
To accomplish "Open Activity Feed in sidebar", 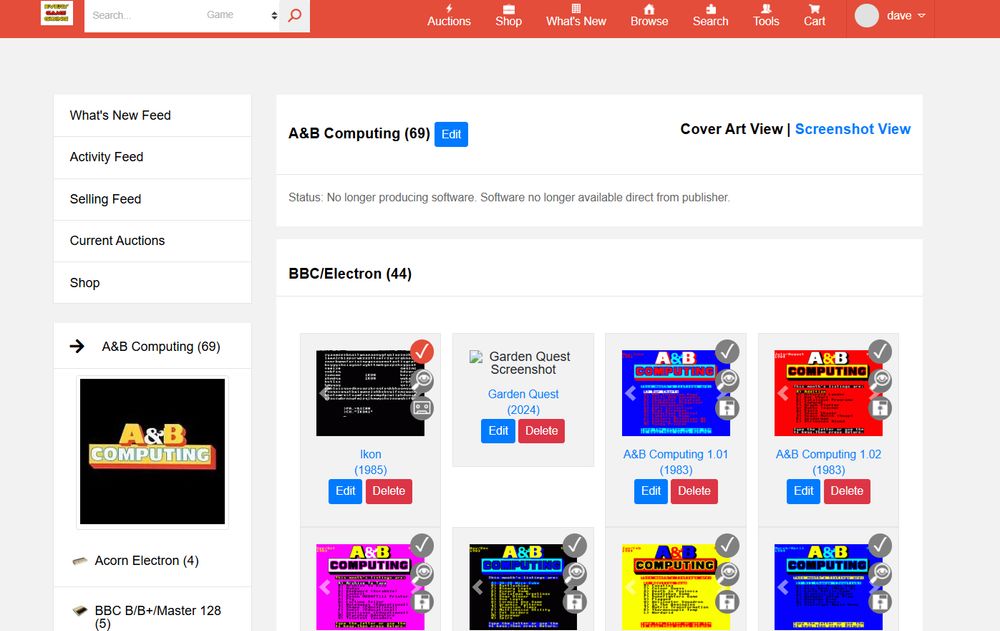I will point(152,157).
